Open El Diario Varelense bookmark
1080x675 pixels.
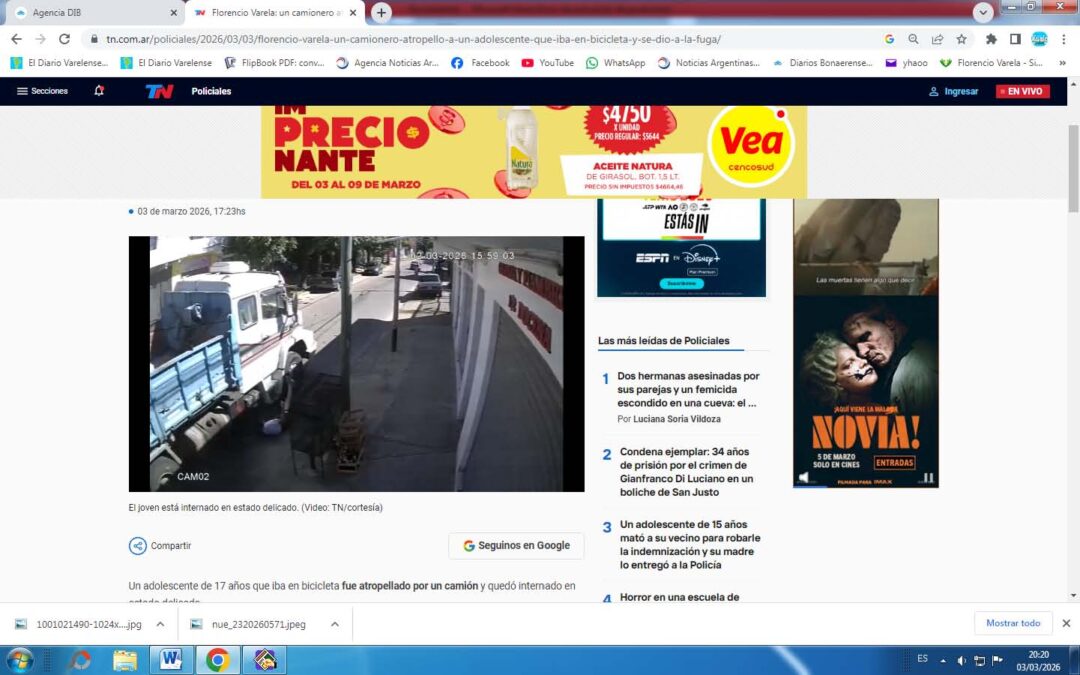[x=167, y=63]
